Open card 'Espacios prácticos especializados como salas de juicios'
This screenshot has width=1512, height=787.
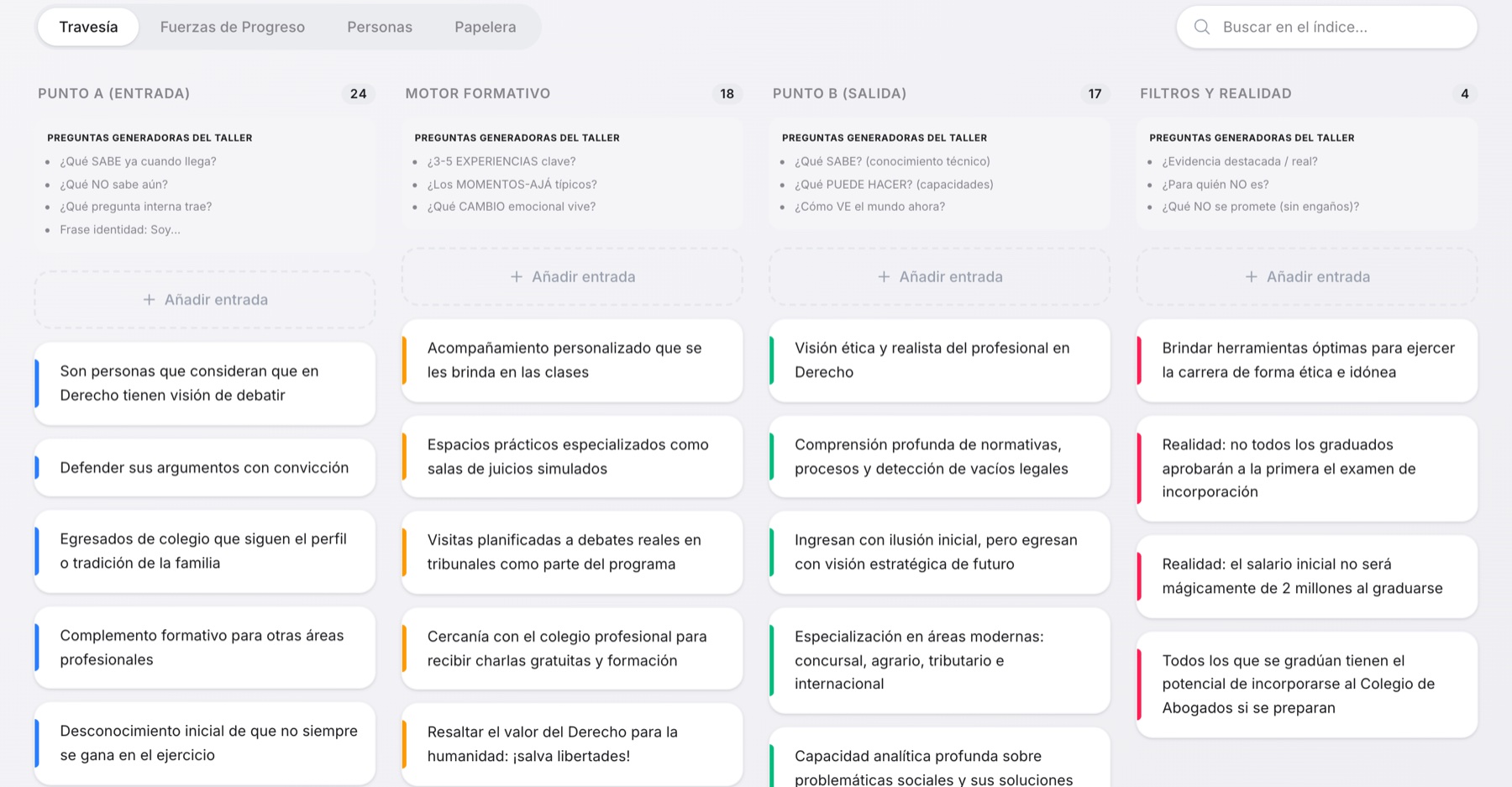click(x=572, y=457)
